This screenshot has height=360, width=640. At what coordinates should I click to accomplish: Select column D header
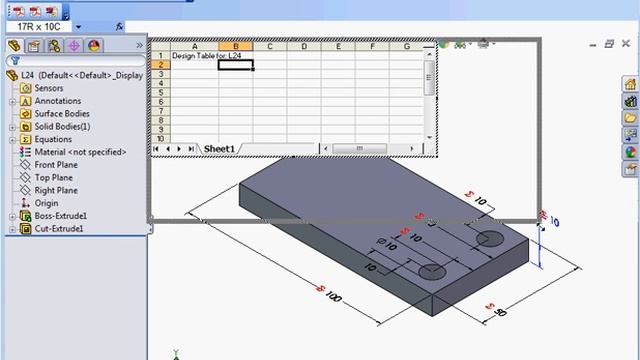[304, 46]
